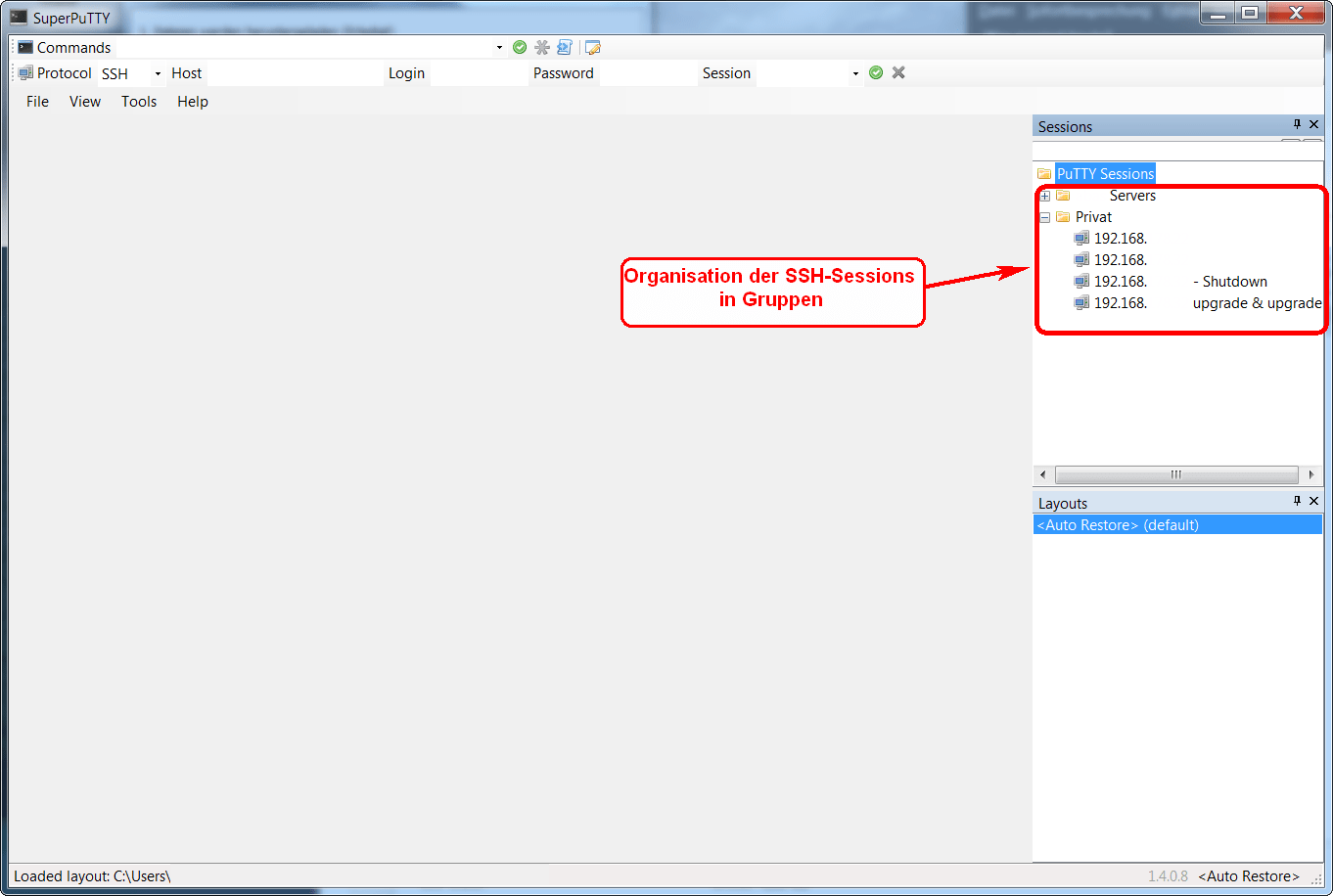This screenshot has height=896, width=1333.
Task: Toggle auto-hide pin on Layouts panel
Action: 1298,501
